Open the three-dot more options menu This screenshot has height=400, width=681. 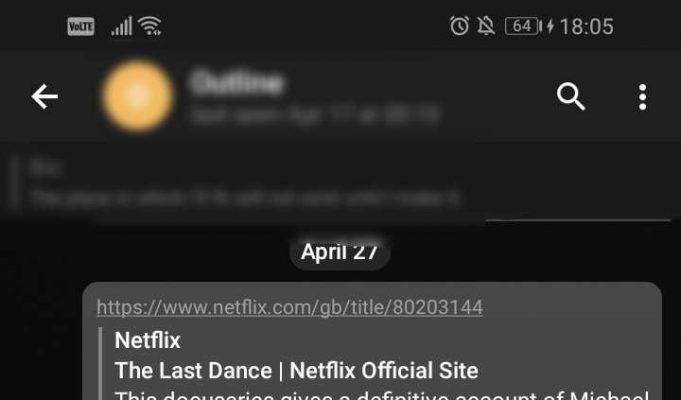point(642,97)
